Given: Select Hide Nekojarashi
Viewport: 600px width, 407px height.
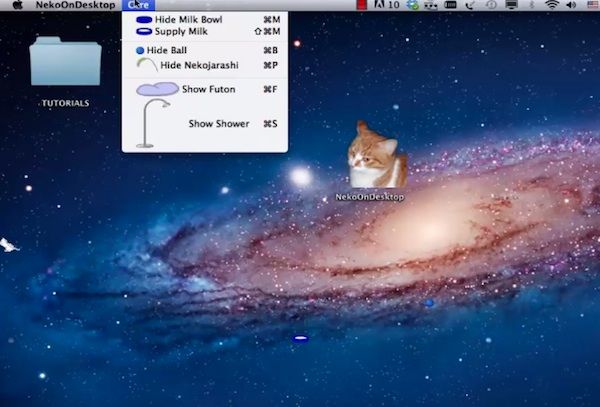Looking at the screenshot, I should point(205,65).
